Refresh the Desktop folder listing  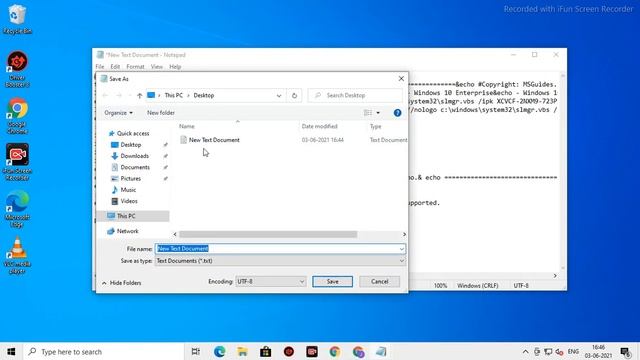[x=294, y=96]
